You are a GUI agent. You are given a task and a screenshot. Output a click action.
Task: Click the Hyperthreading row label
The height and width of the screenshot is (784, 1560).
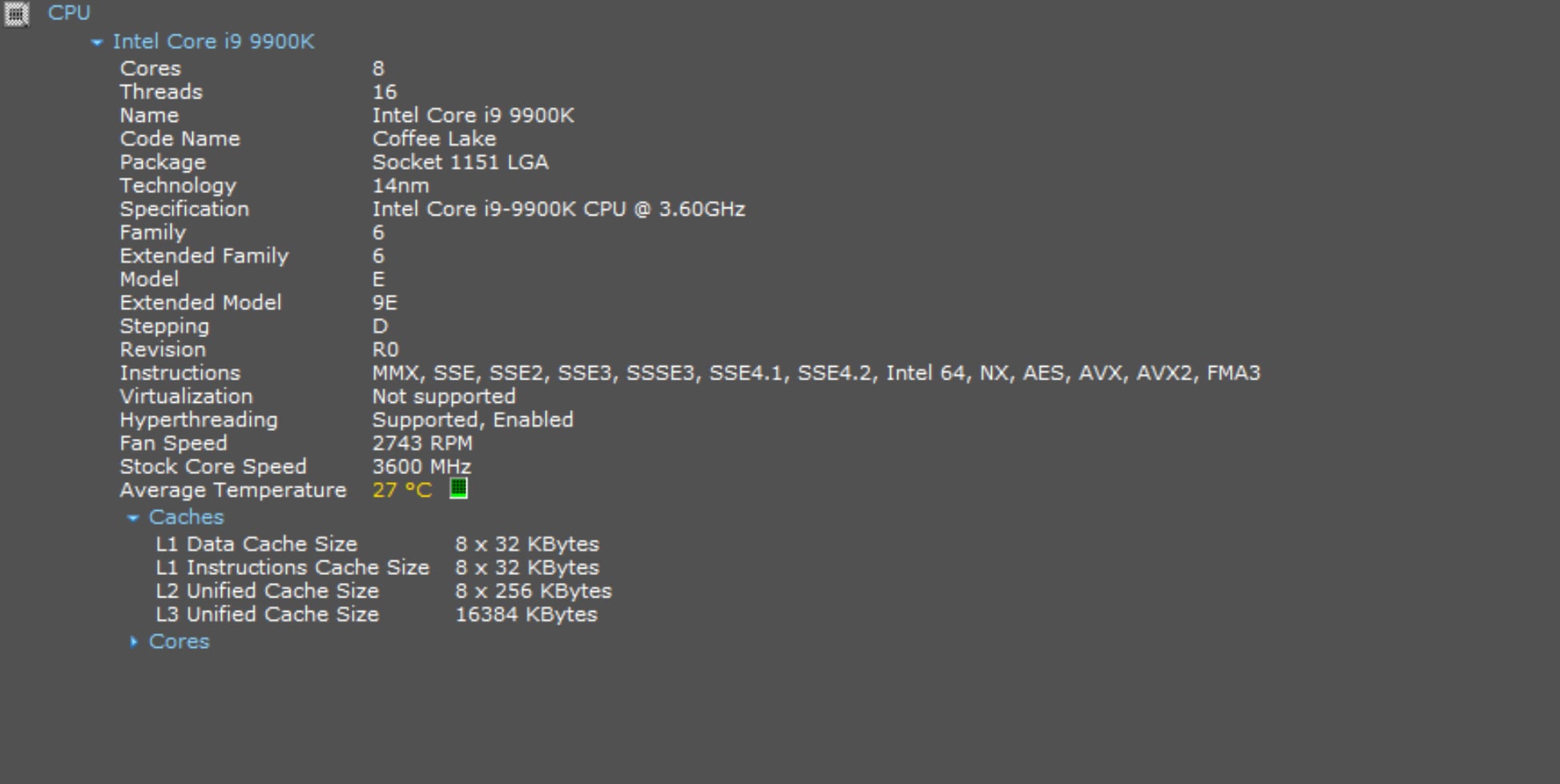(x=199, y=420)
